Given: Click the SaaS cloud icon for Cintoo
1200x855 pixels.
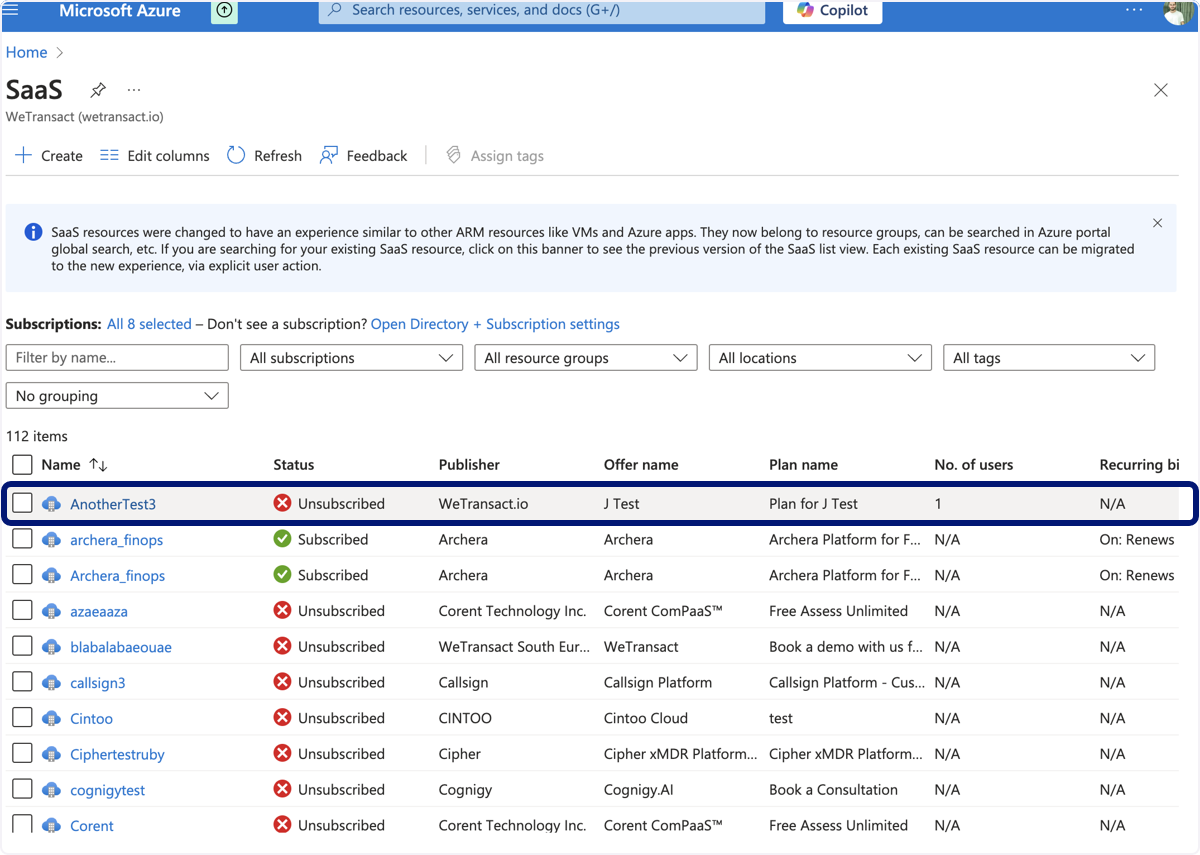Looking at the screenshot, I should (52, 718).
